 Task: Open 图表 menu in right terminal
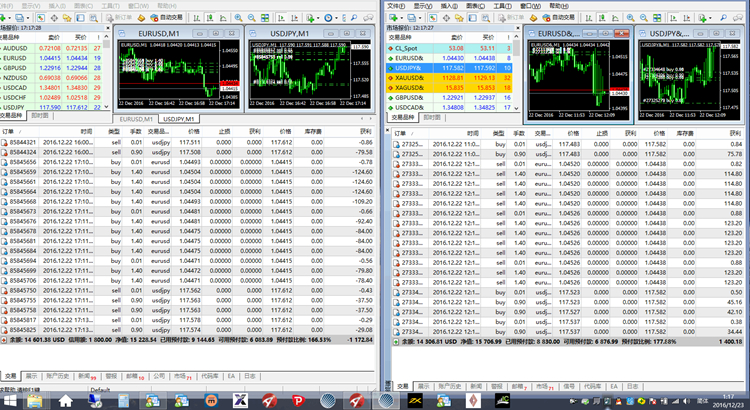pyautogui.click(x=475, y=6)
